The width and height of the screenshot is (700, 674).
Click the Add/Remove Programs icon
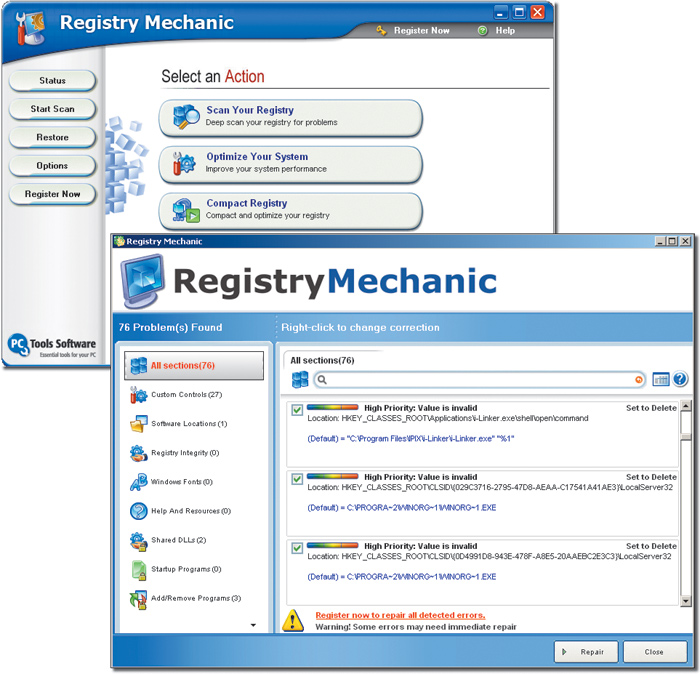(x=138, y=599)
